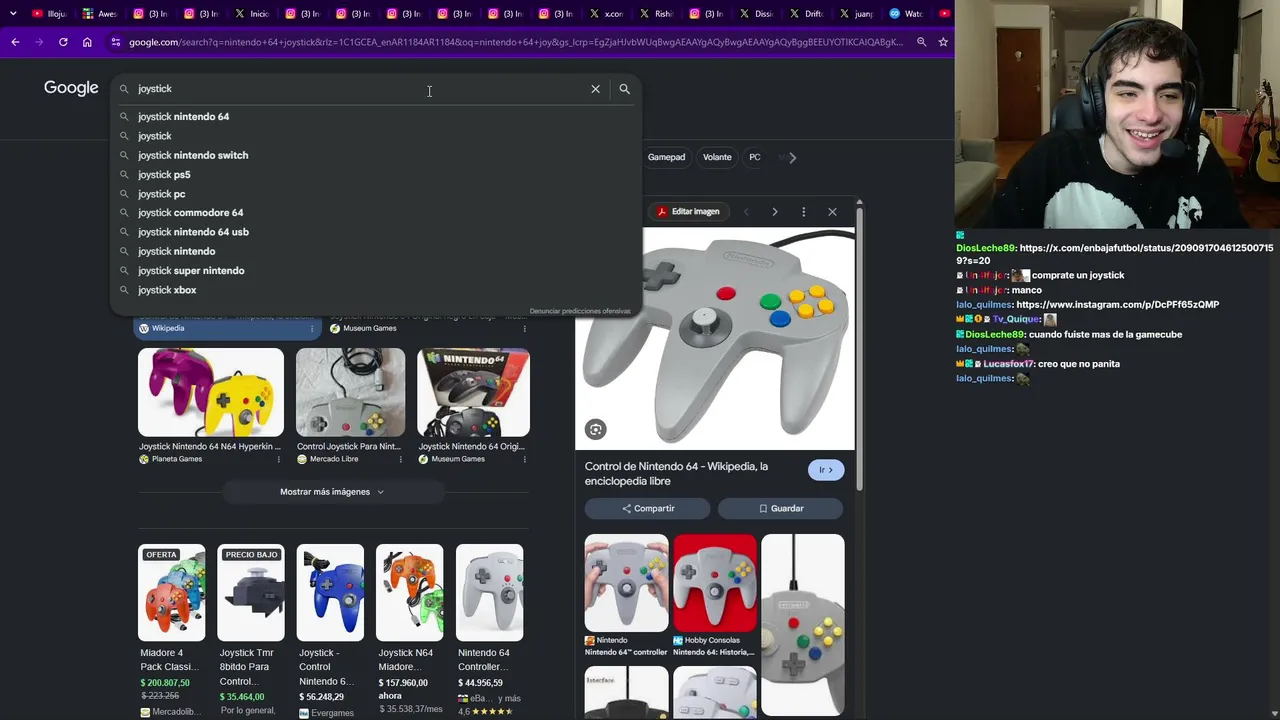Open the Nintendo 64 controller related image
The height and width of the screenshot is (720, 1280).
tap(627, 583)
